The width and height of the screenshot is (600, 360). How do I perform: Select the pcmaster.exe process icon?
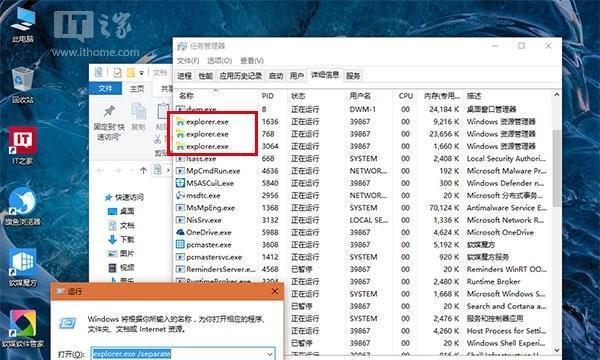pyautogui.click(x=180, y=244)
